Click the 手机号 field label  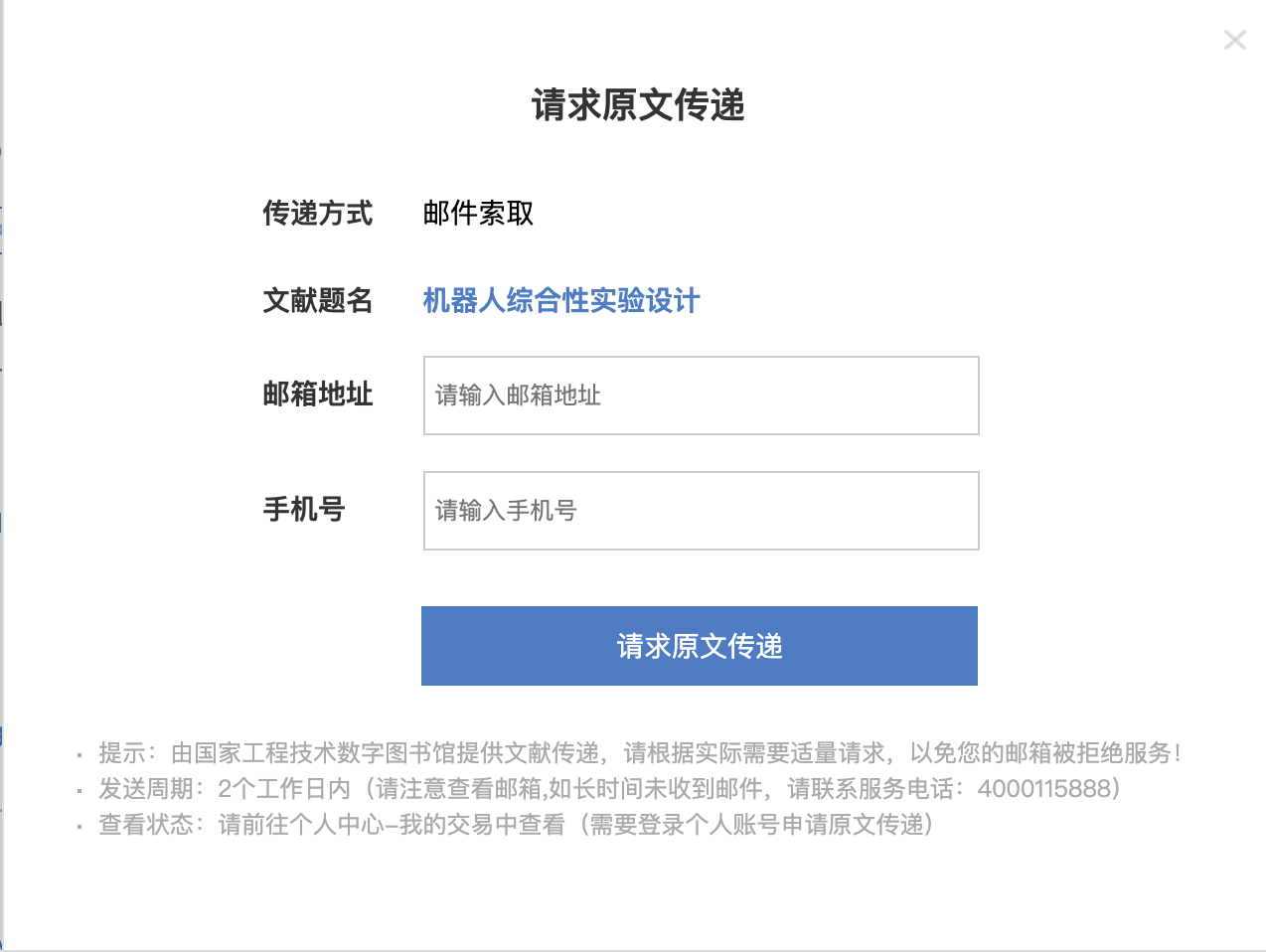tap(303, 510)
